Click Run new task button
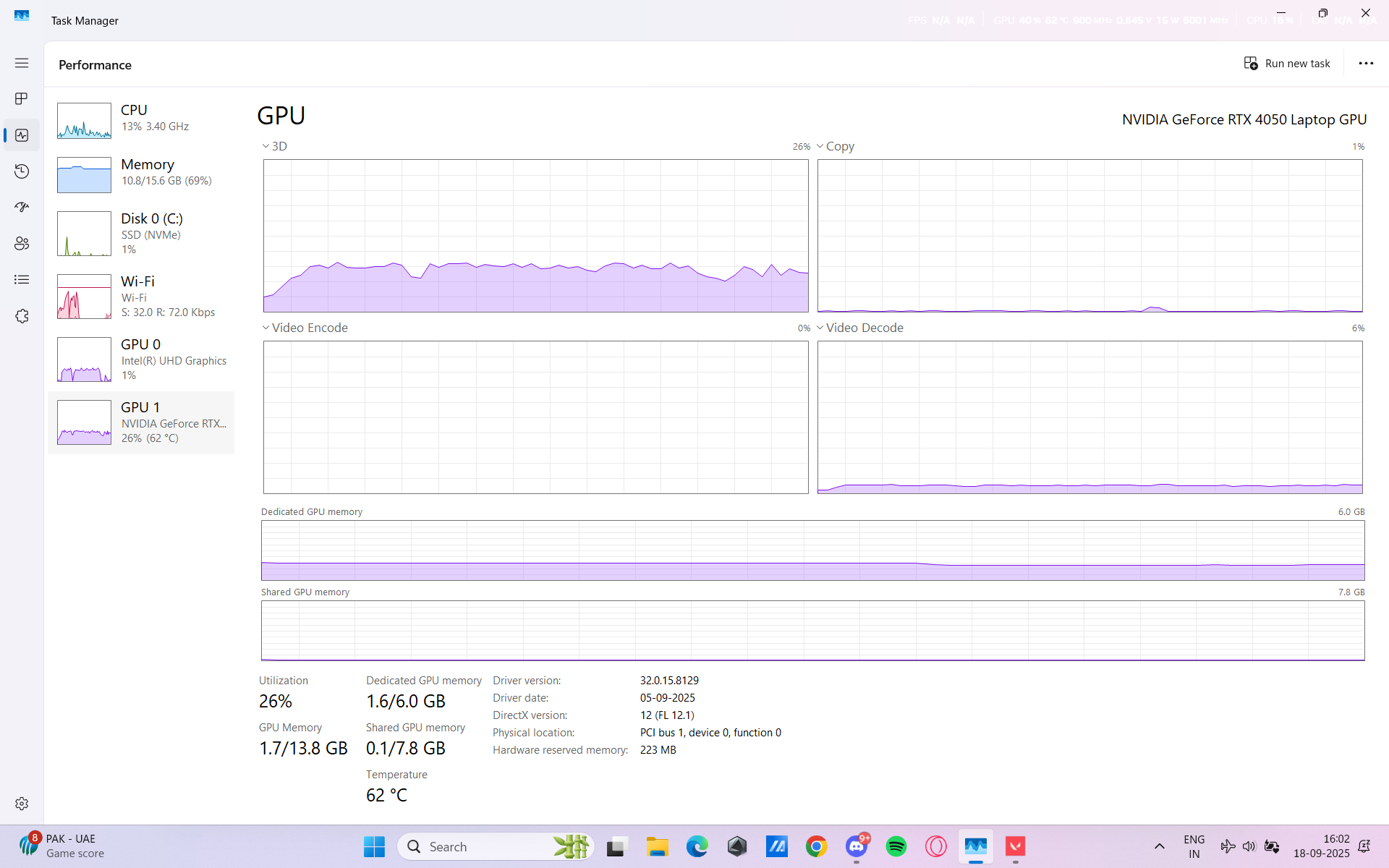The width and height of the screenshot is (1389, 868). (x=1287, y=64)
